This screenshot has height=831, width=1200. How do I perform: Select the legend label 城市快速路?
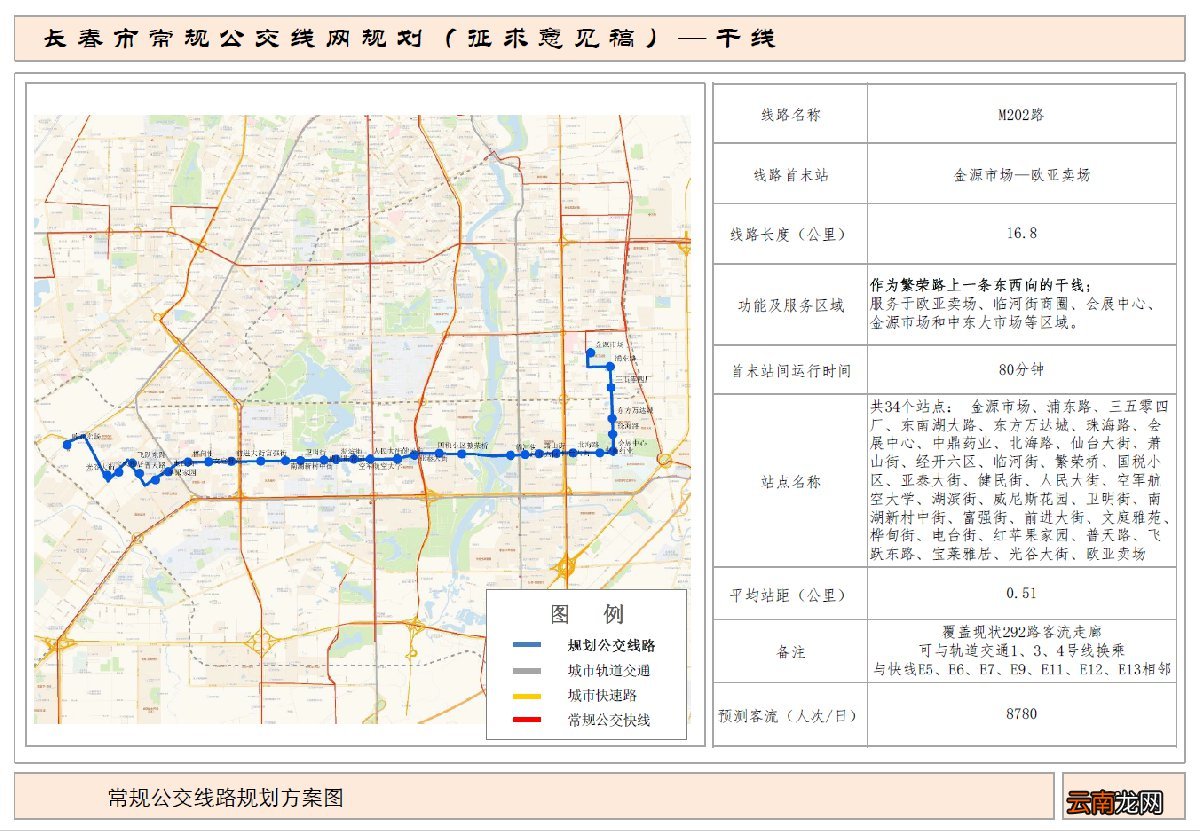(x=602, y=695)
